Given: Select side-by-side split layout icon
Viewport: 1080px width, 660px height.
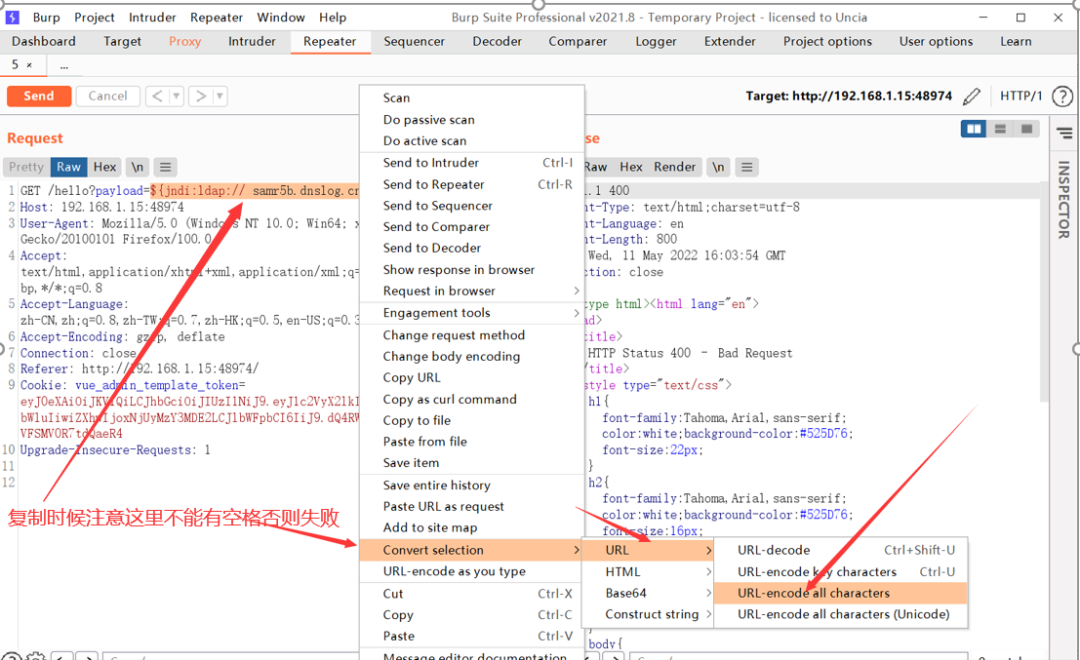Looking at the screenshot, I should click(x=974, y=129).
